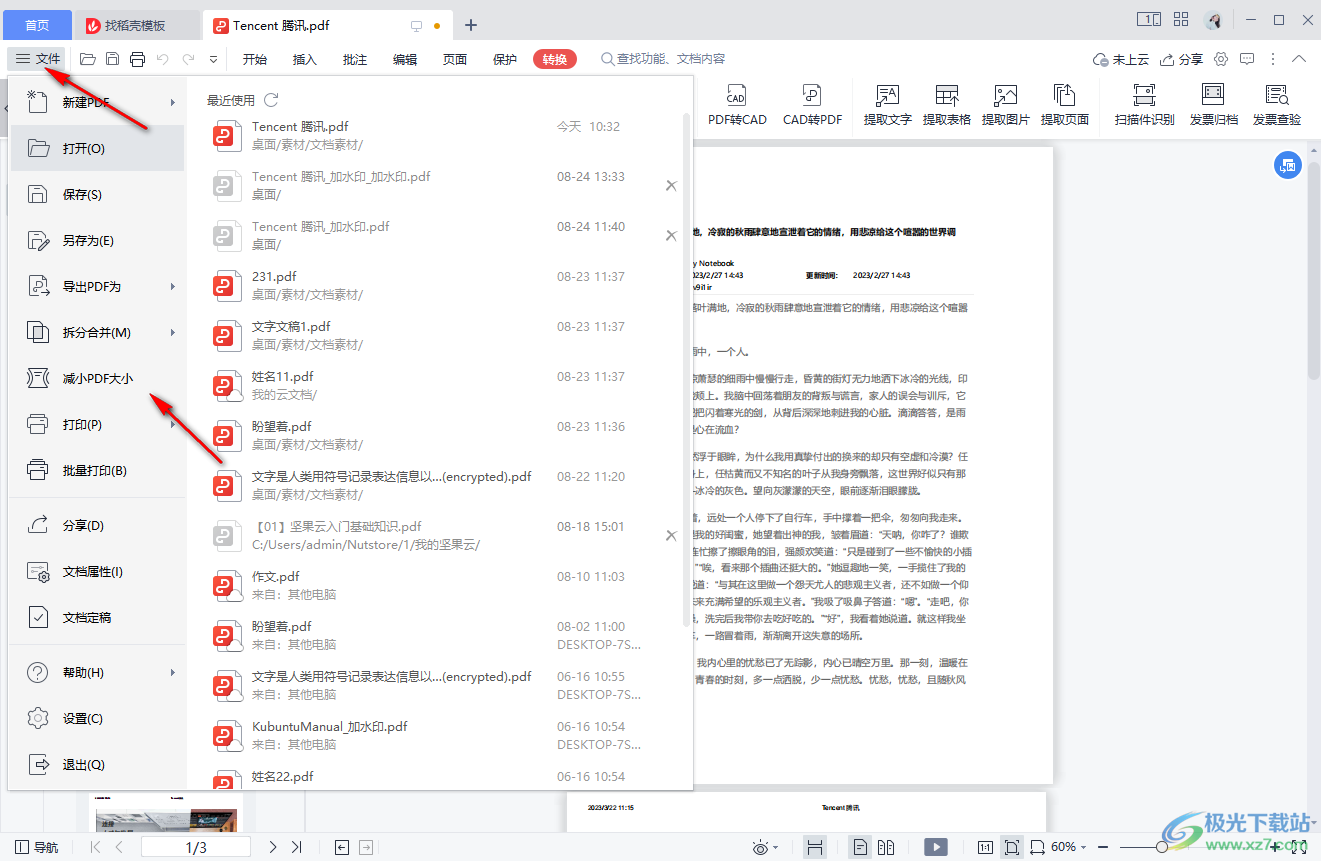Click the 提取图片 tool
This screenshot has height=861, width=1321.
(1005, 105)
